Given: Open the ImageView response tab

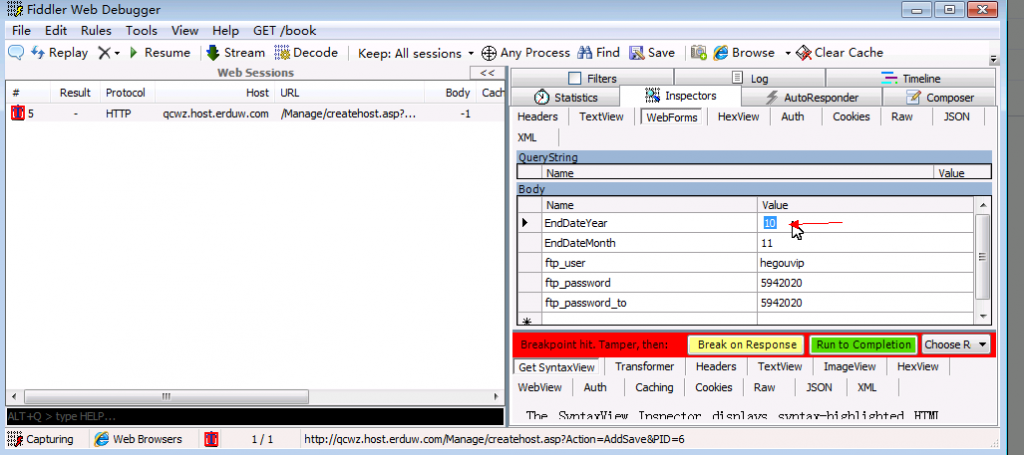Looking at the screenshot, I should point(849,367).
